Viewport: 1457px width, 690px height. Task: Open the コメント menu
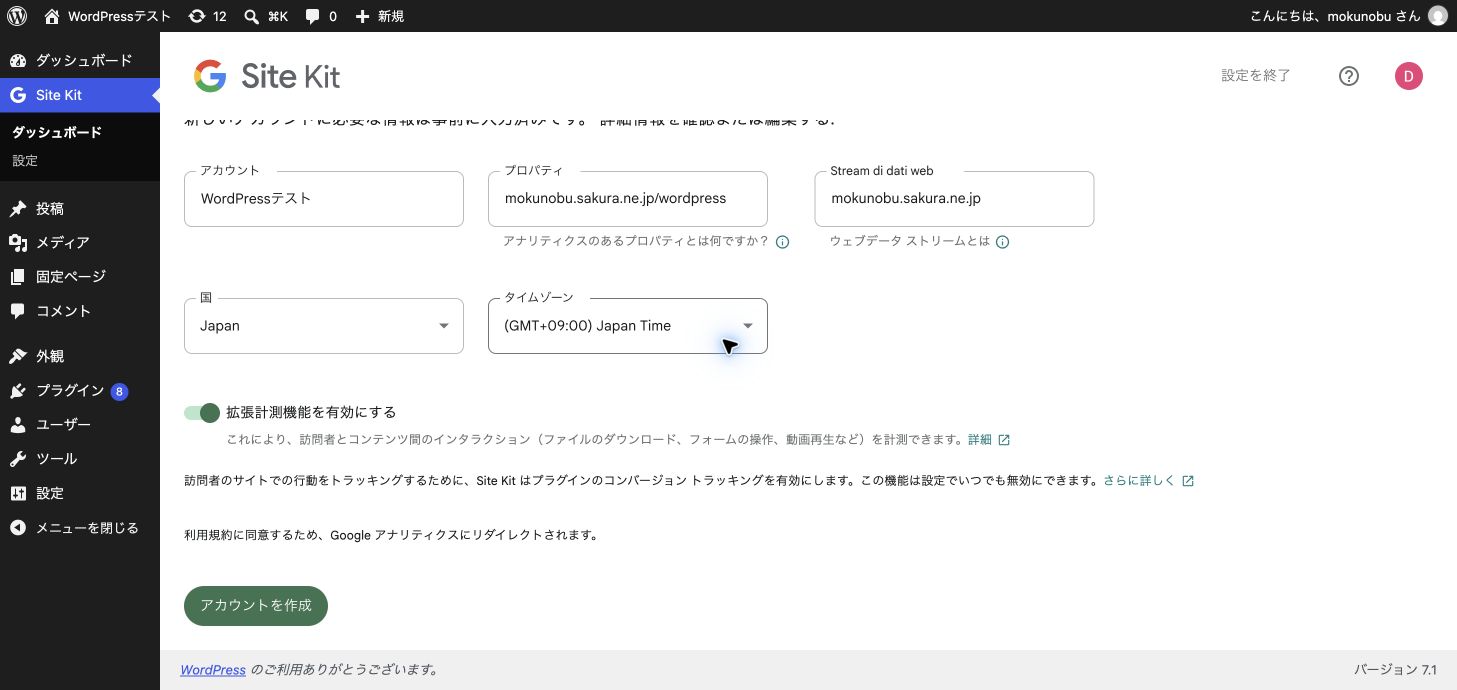click(x=80, y=311)
